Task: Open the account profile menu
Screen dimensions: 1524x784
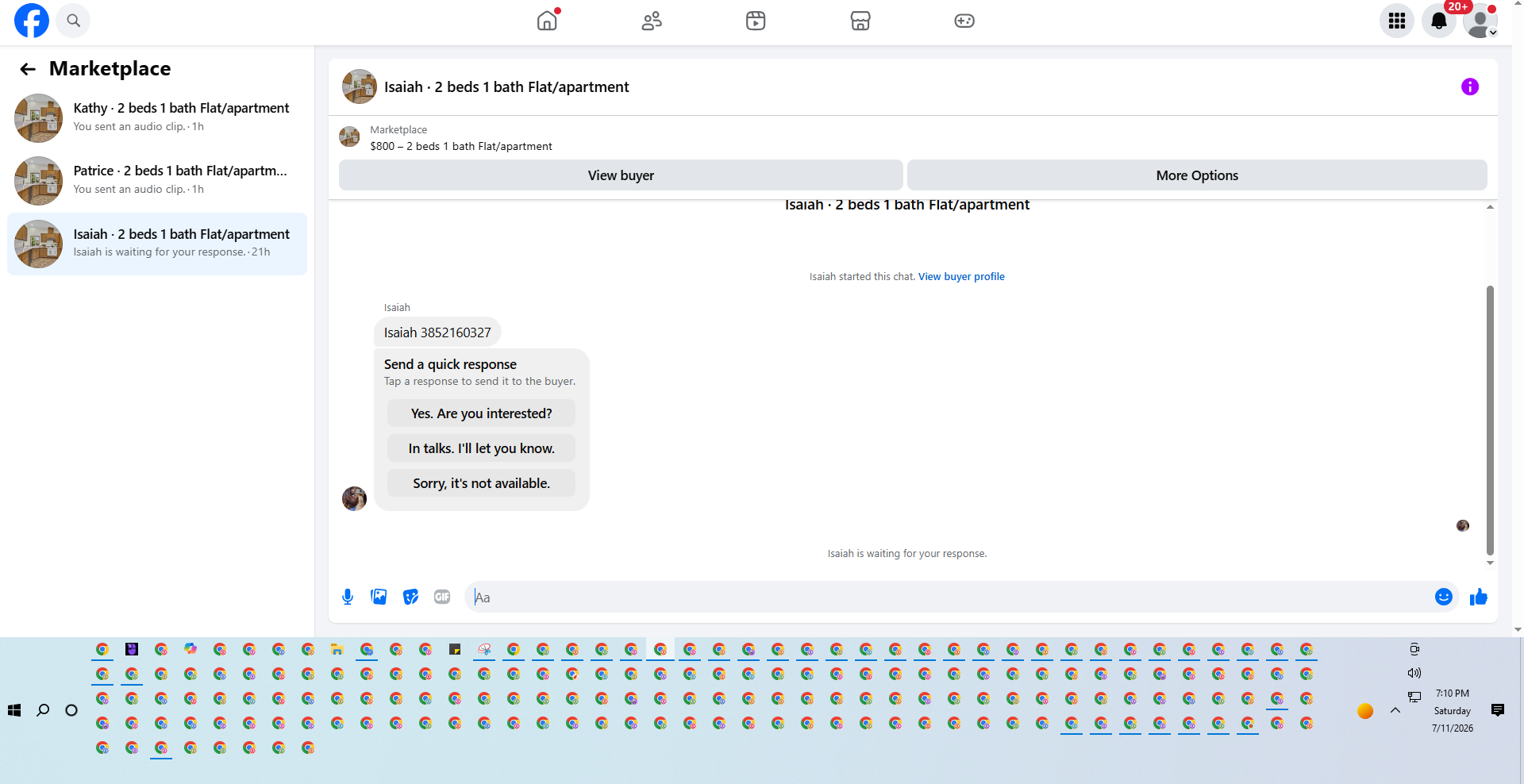Action: coord(1480,21)
